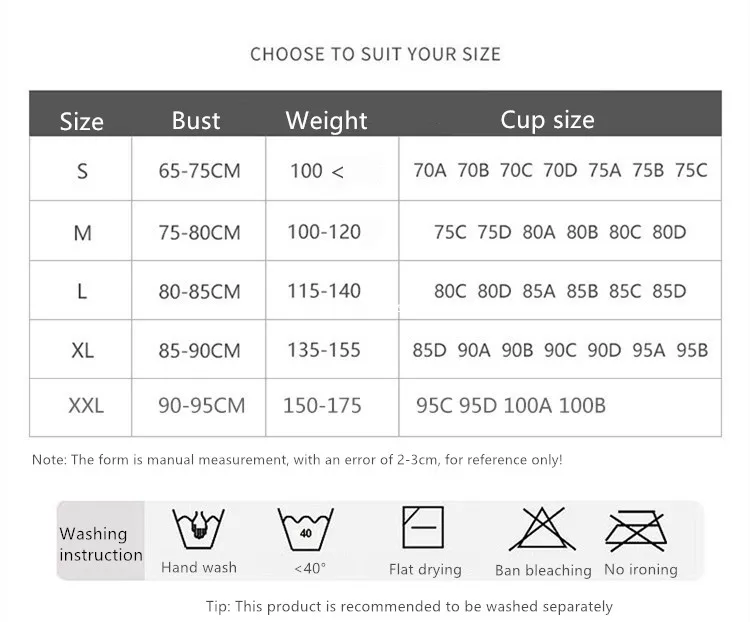Click the XL size row cell
750x622 pixels.
pos(82,350)
